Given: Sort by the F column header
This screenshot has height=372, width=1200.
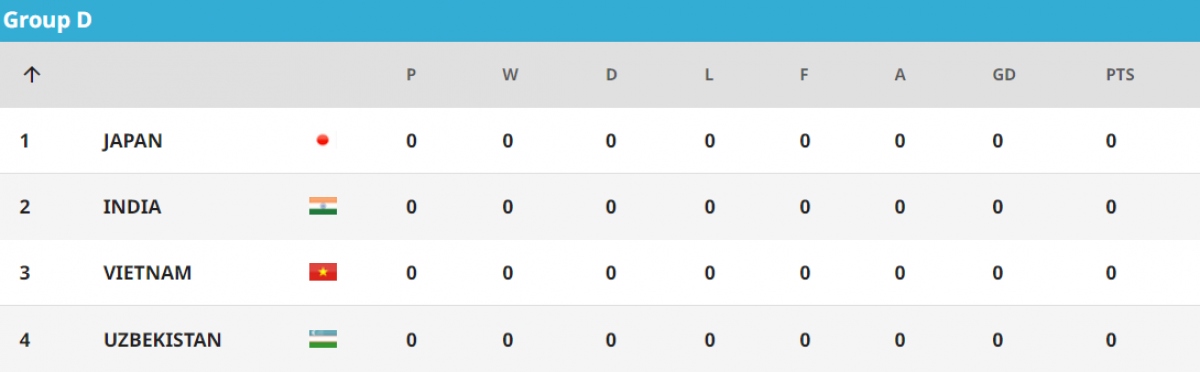Looking at the screenshot, I should pyautogui.click(x=804, y=75).
